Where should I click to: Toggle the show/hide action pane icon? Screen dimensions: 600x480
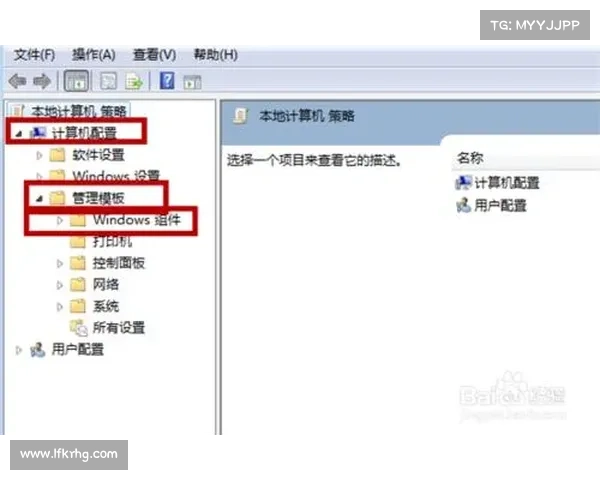tap(192, 82)
